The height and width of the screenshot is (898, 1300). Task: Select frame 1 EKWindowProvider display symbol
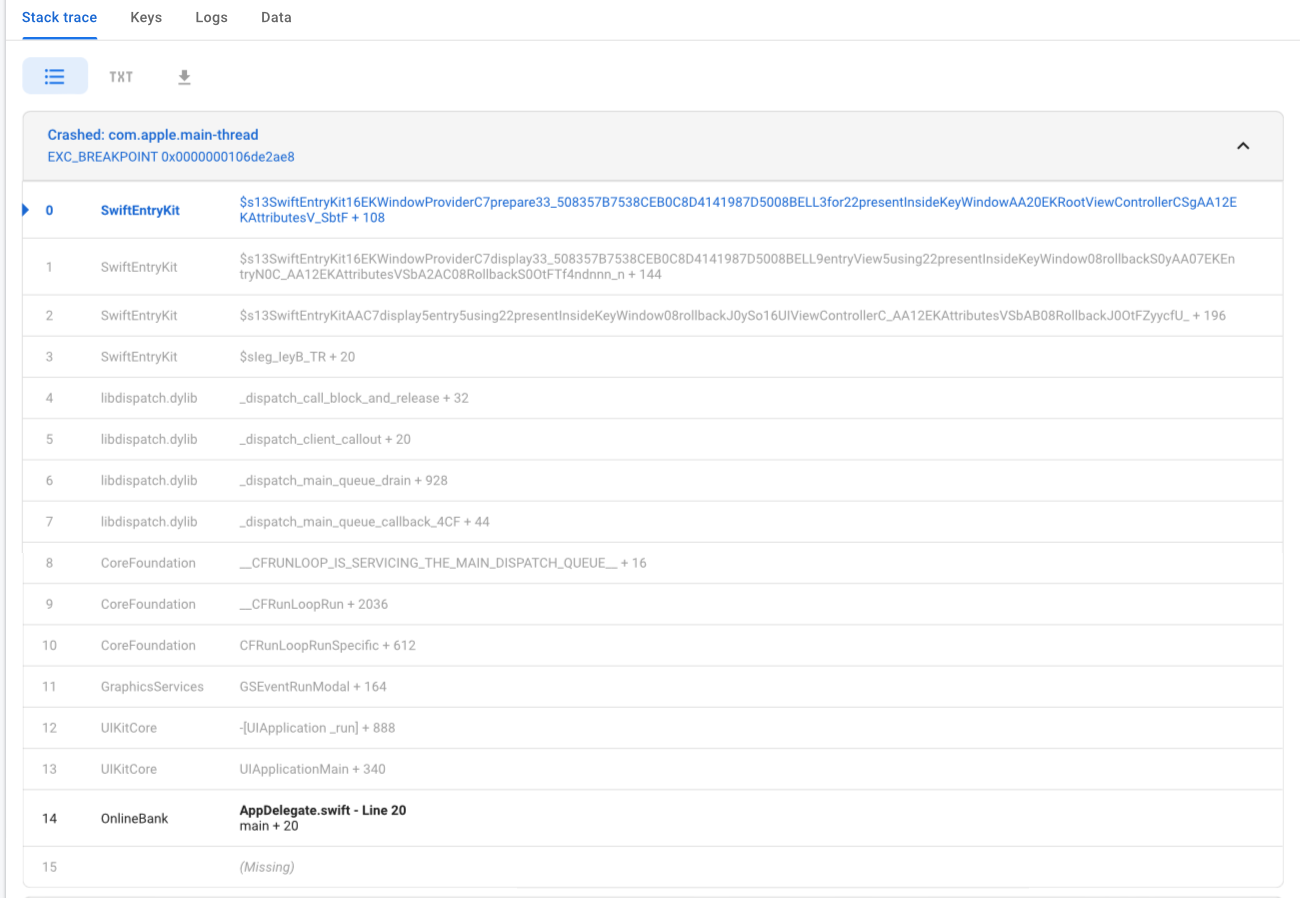(737, 267)
